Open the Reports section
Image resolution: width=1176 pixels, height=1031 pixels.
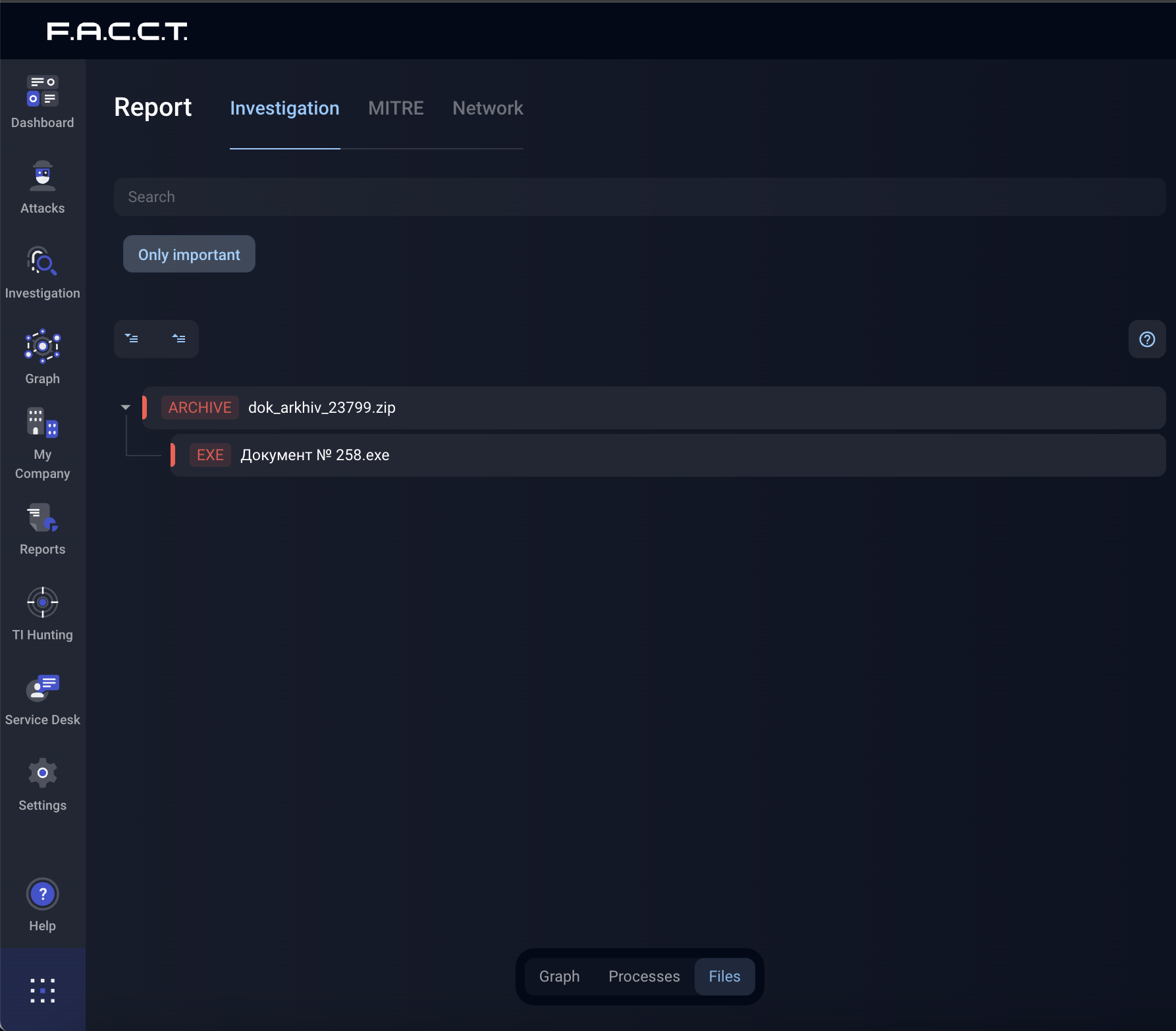coord(42,529)
